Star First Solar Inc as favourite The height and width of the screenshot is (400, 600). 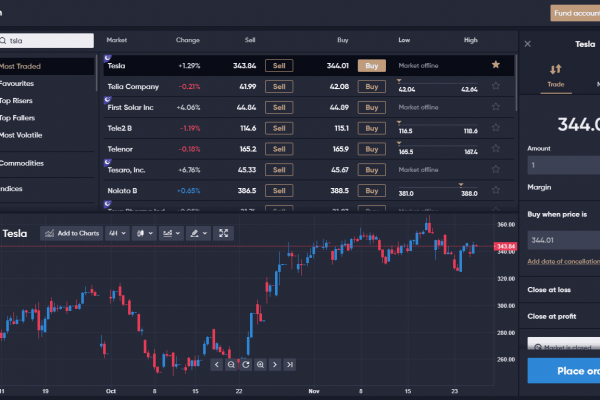pyautogui.click(x=496, y=107)
